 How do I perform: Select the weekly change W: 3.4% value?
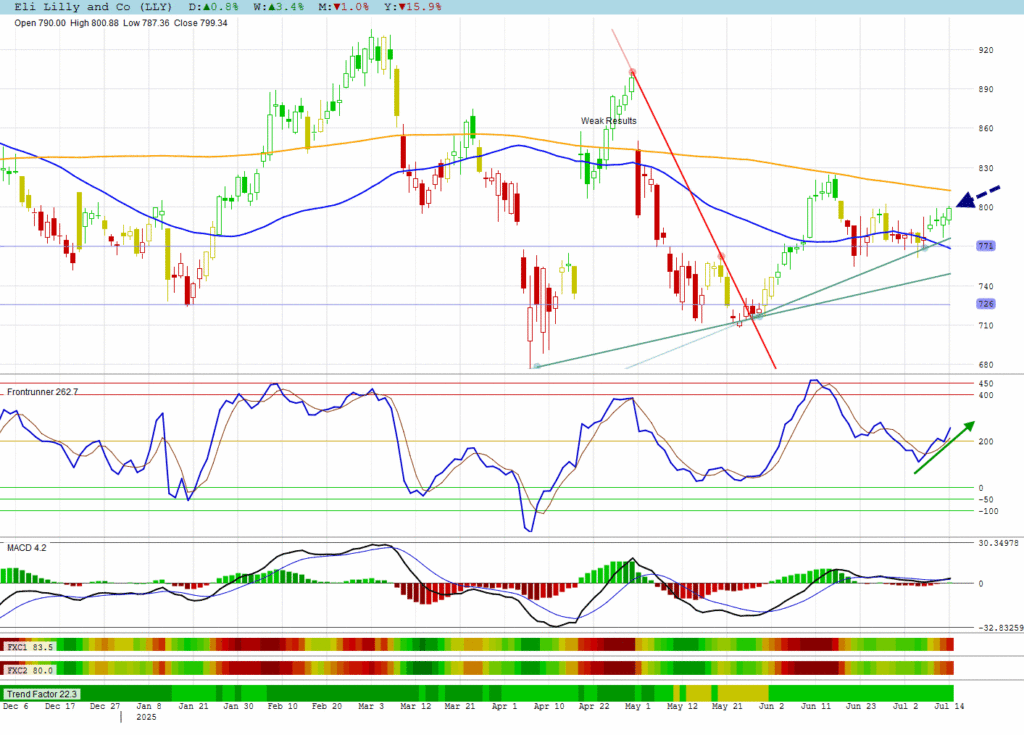click(x=278, y=7)
